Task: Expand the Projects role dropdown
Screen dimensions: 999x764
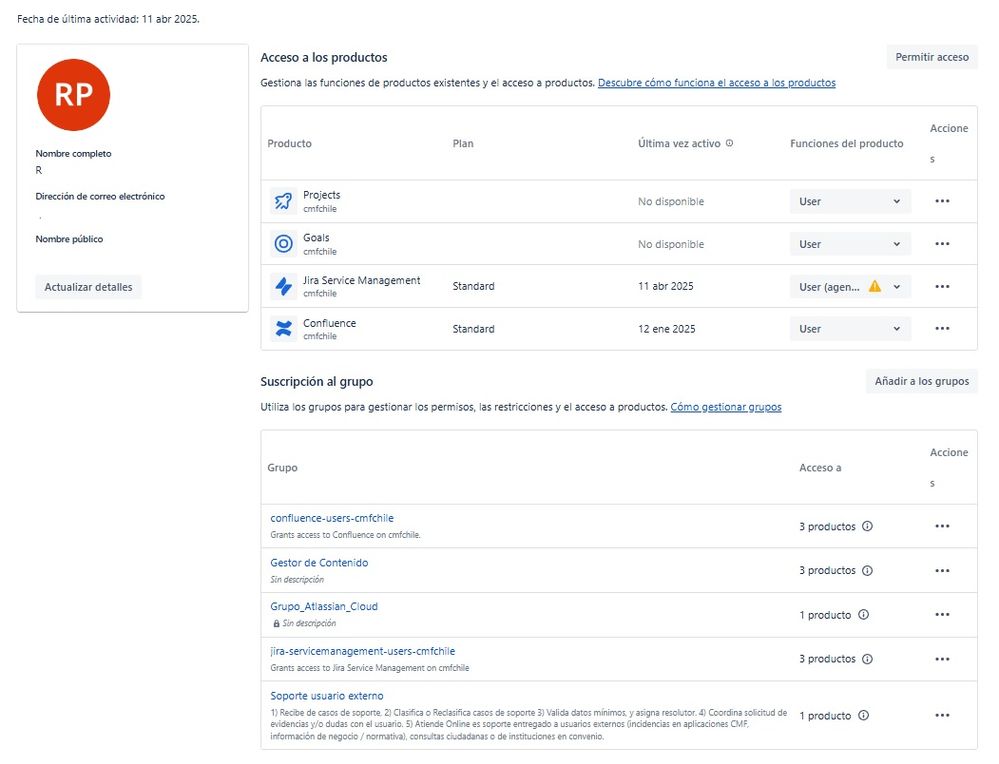Action: [850, 202]
